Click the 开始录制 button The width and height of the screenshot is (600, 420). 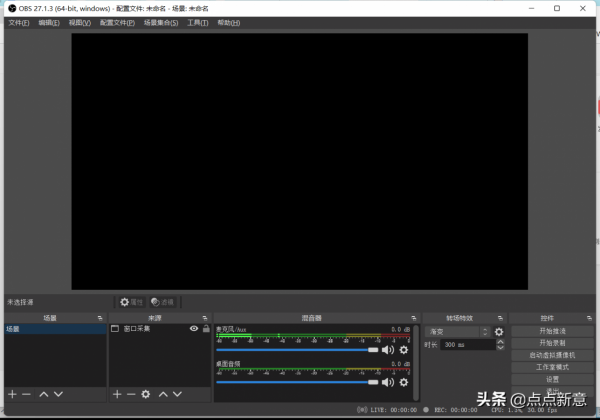click(552, 343)
